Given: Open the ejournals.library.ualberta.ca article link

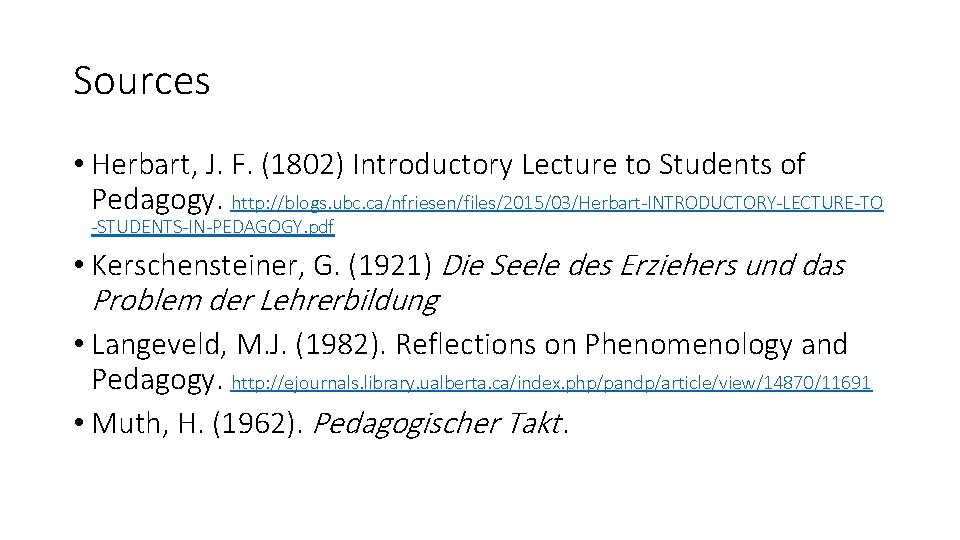Looking at the screenshot, I should (x=552, y=381).
